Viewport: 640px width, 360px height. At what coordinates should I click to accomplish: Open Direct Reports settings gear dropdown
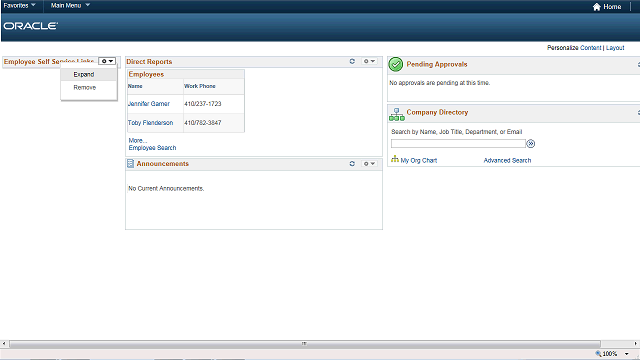[x=369, y=61]
